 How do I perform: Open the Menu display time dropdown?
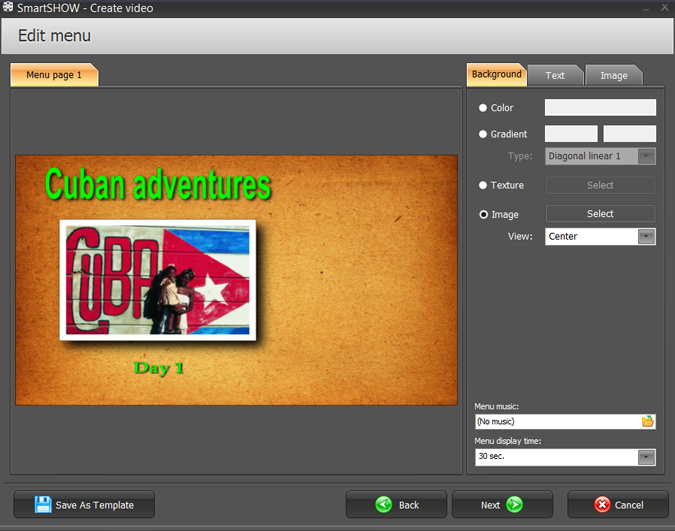[x=565, y=457]
